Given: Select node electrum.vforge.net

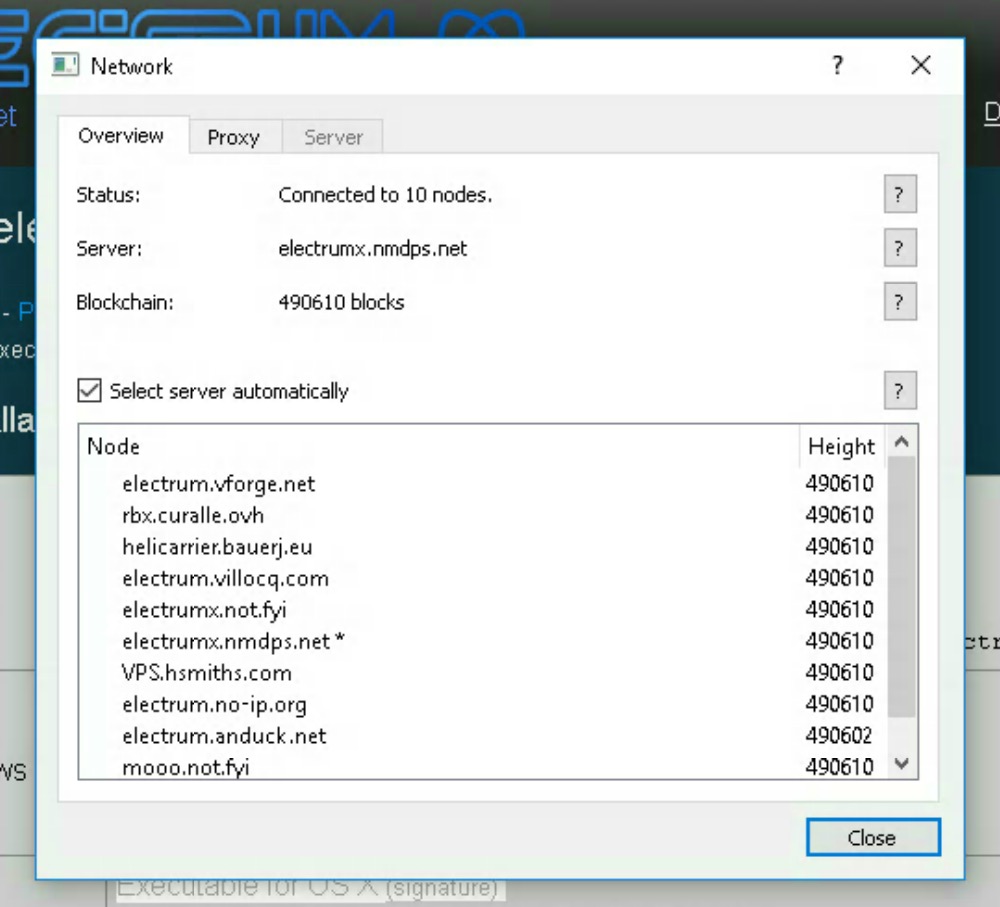Looking at the screenshot, I should (218, 484).
